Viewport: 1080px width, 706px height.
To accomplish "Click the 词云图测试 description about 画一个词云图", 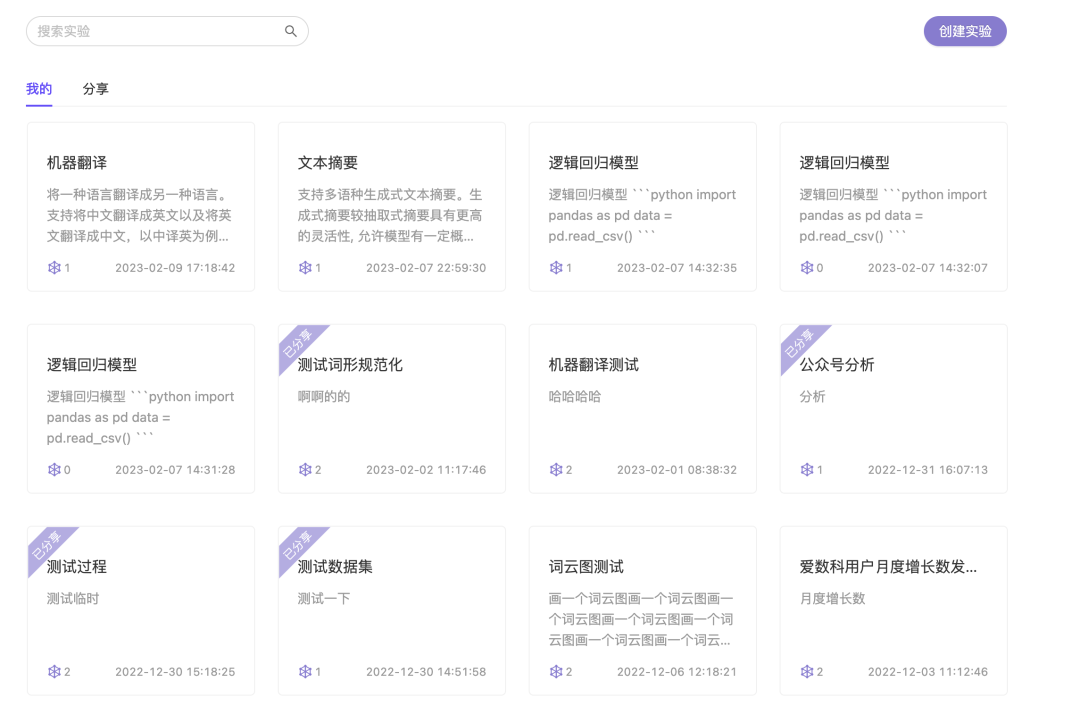I will 641,619.
